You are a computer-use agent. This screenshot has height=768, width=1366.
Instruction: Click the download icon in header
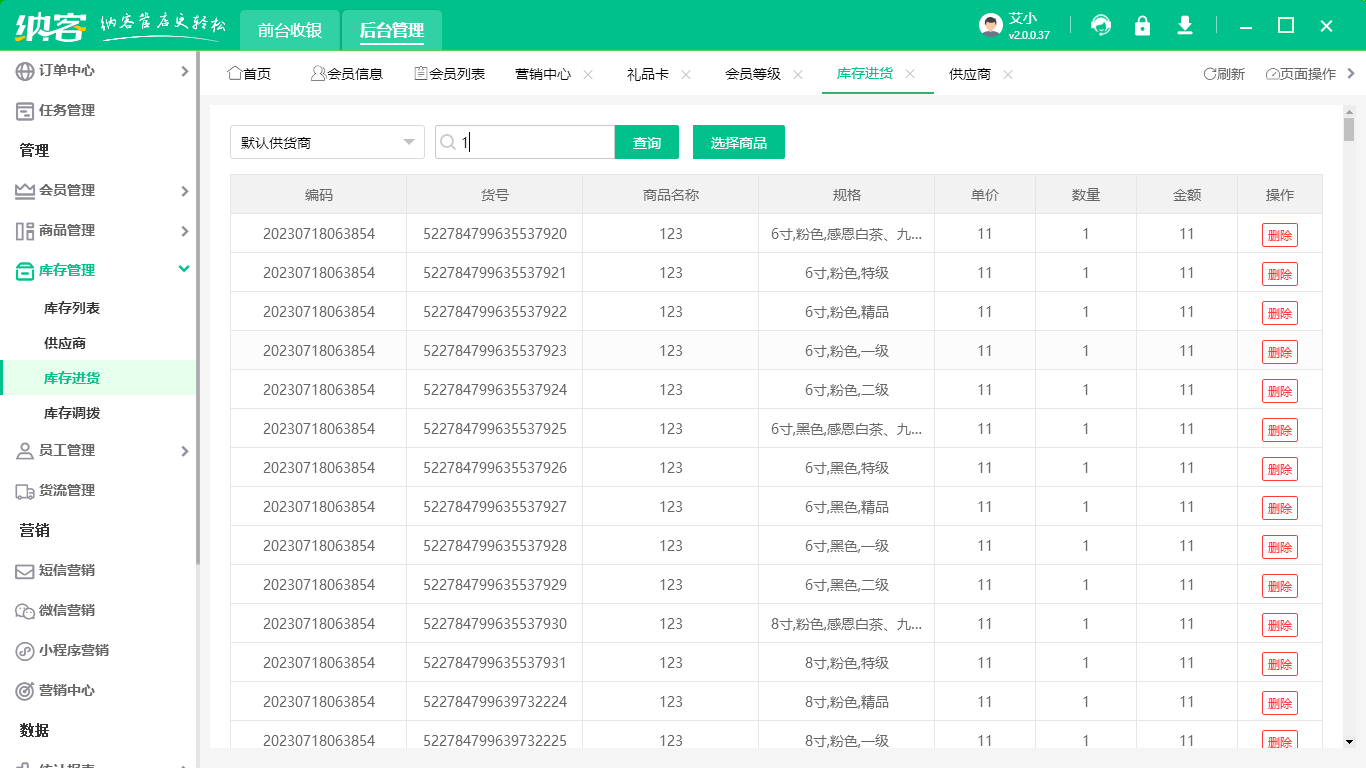point(1185,26)
